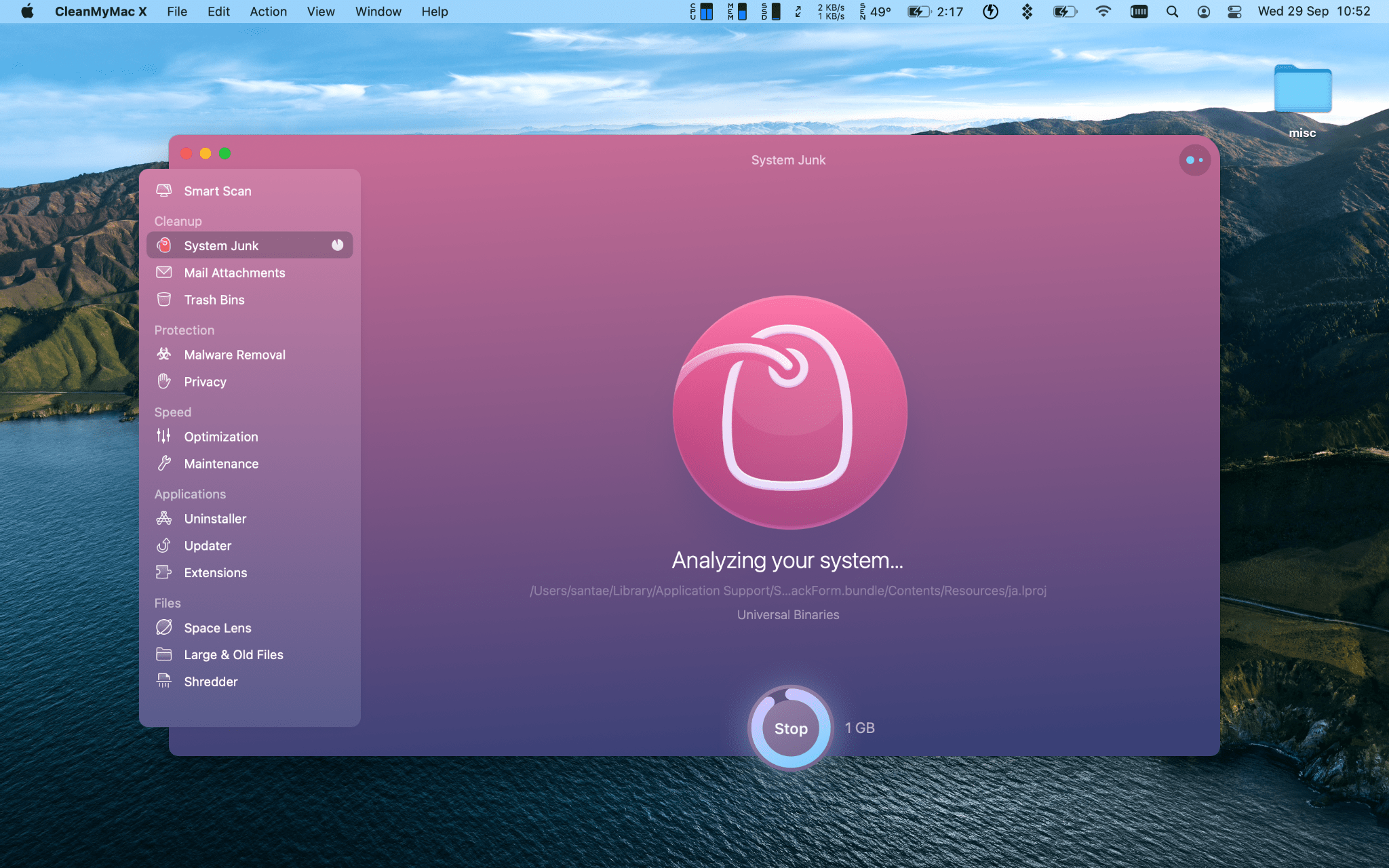
Task: Open Spotlight search in menu bar
Action: 1172,12
